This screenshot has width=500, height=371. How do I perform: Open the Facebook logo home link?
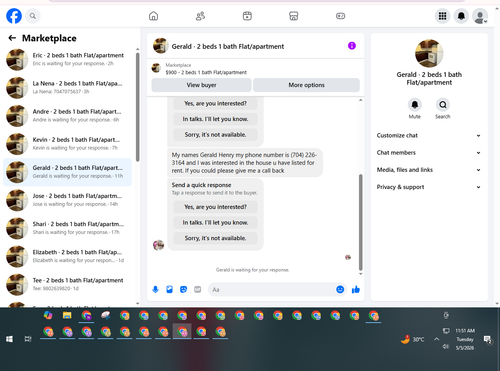(14, 16)
